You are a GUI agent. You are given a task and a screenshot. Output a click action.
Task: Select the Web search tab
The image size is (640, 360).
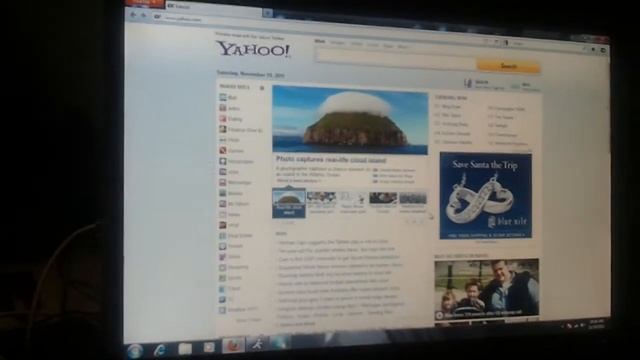[x=320, y=41]
